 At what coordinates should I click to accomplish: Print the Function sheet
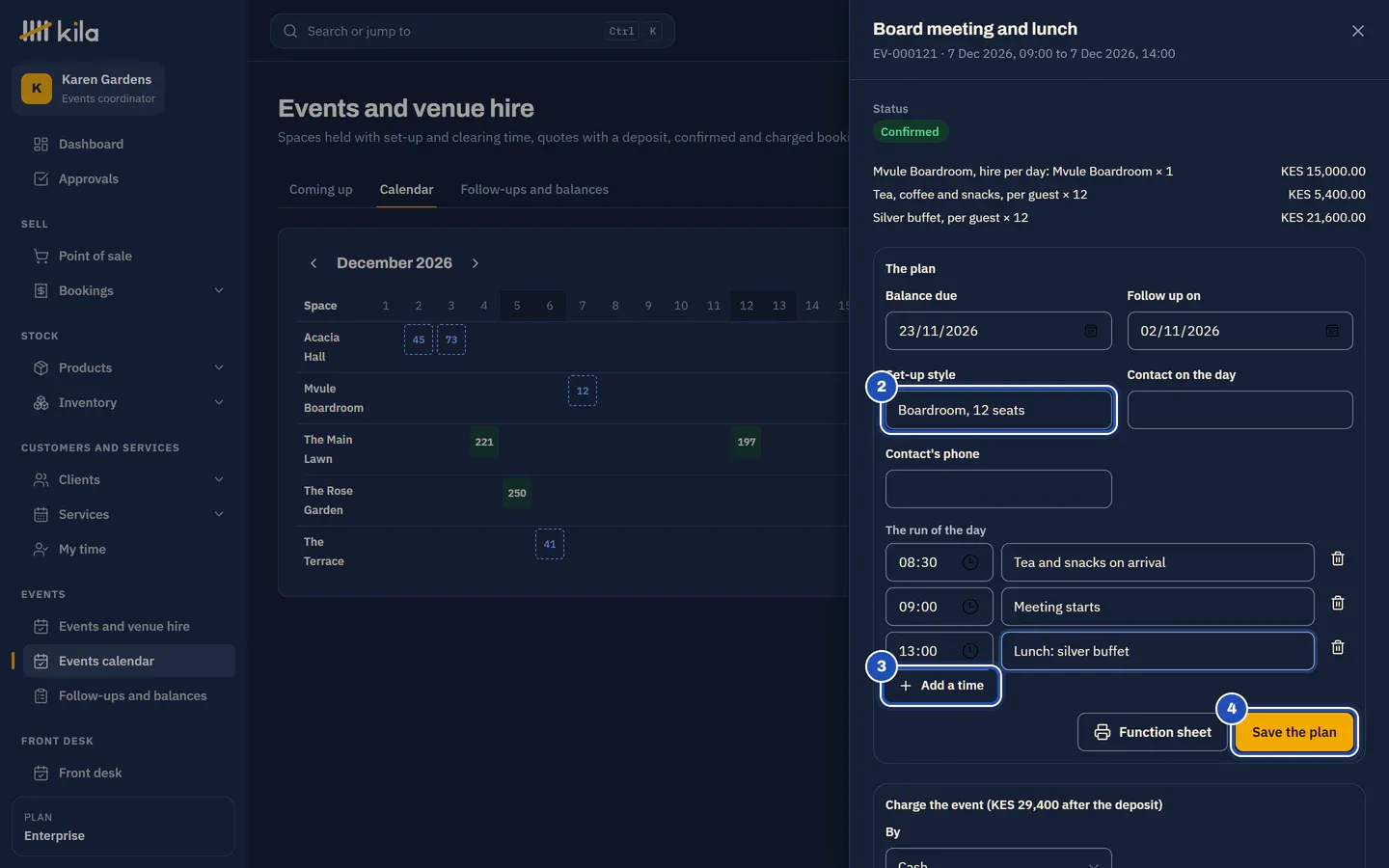(x=1153, y=733)
